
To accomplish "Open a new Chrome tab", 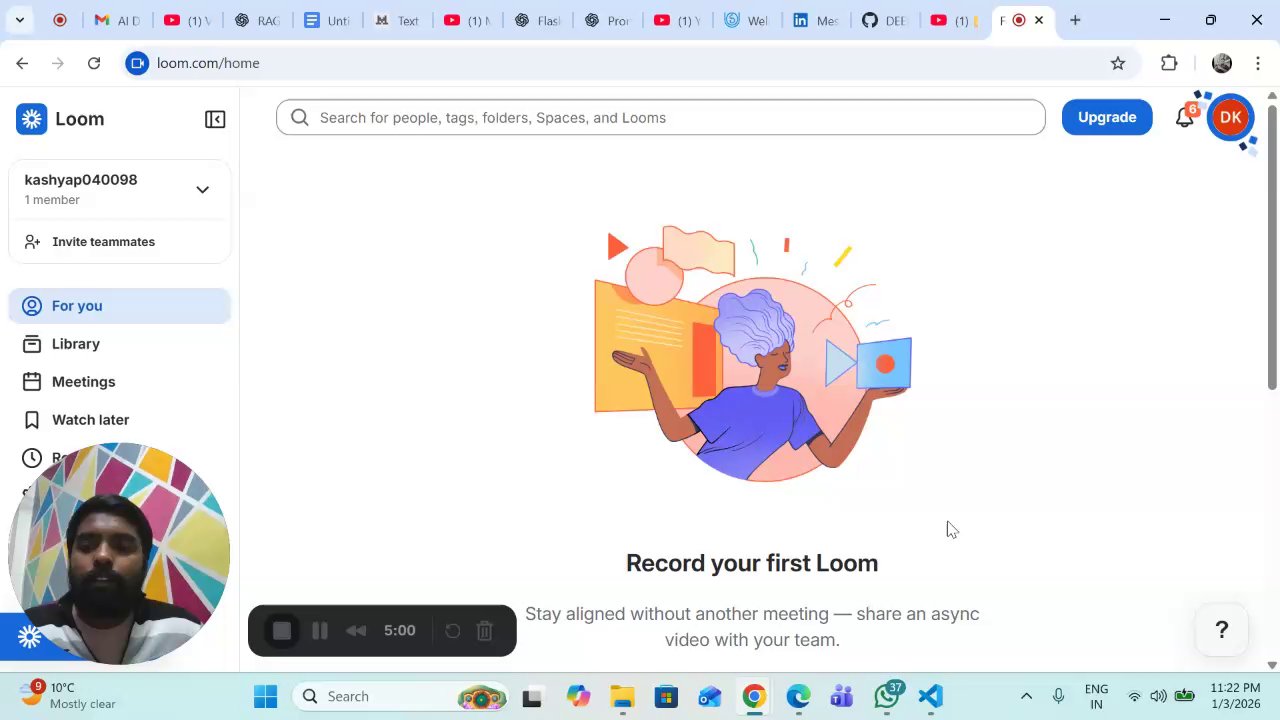I will (1075, 20).
